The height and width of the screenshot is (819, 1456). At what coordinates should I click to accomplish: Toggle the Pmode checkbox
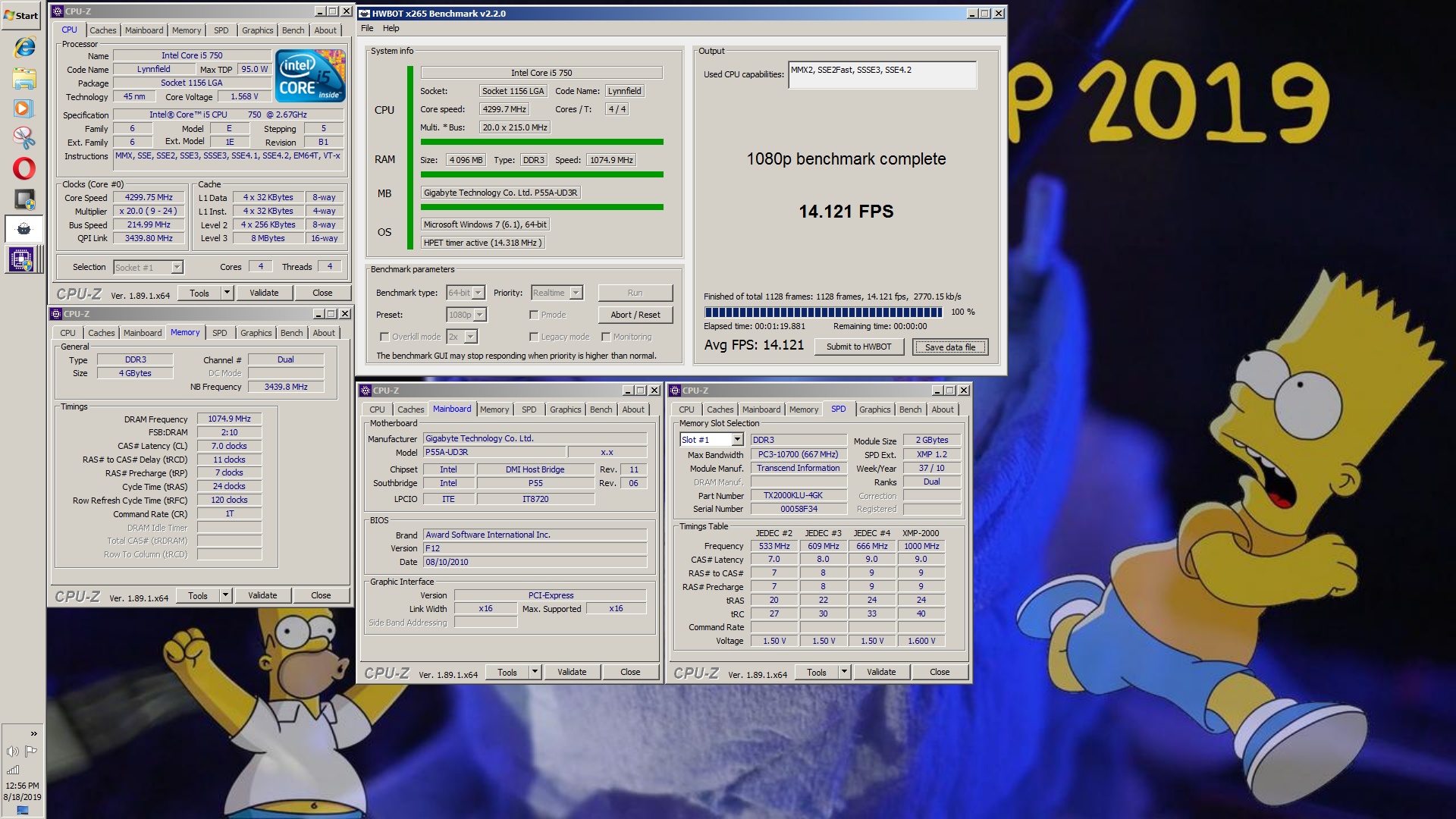(x=534, y=315)
